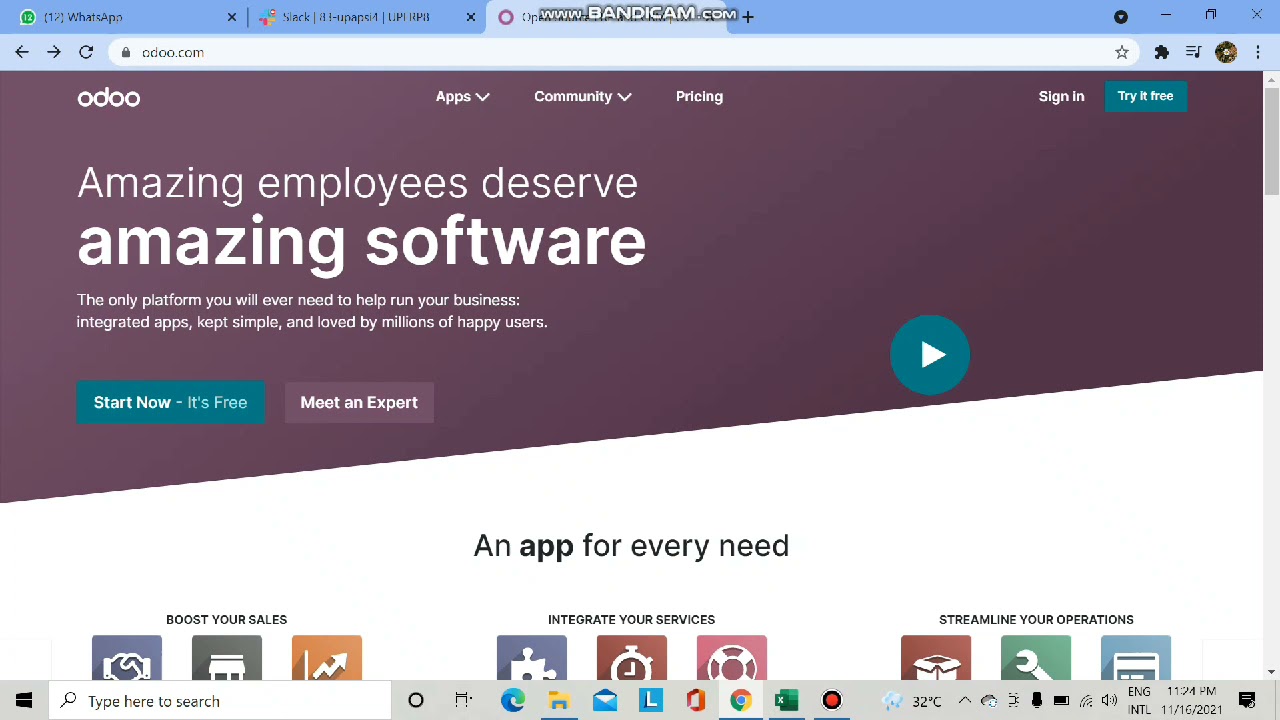Open the blue Purchase card app icon
This screenshot has width=1280, height=720.
[x=1136, y=658]
